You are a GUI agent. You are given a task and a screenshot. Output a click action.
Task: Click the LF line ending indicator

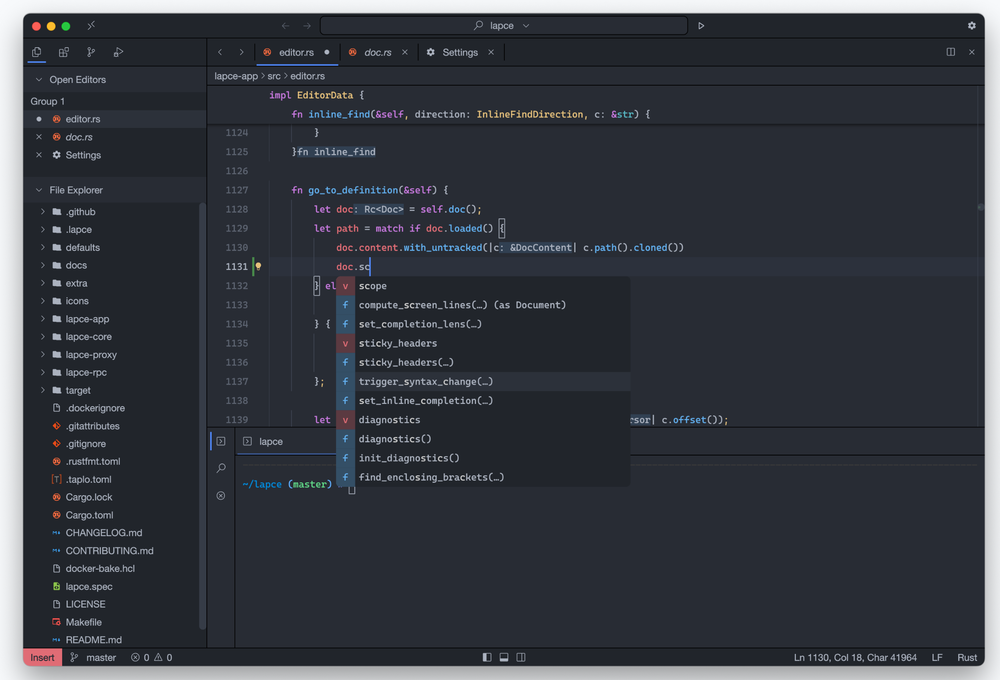(937, 658)
